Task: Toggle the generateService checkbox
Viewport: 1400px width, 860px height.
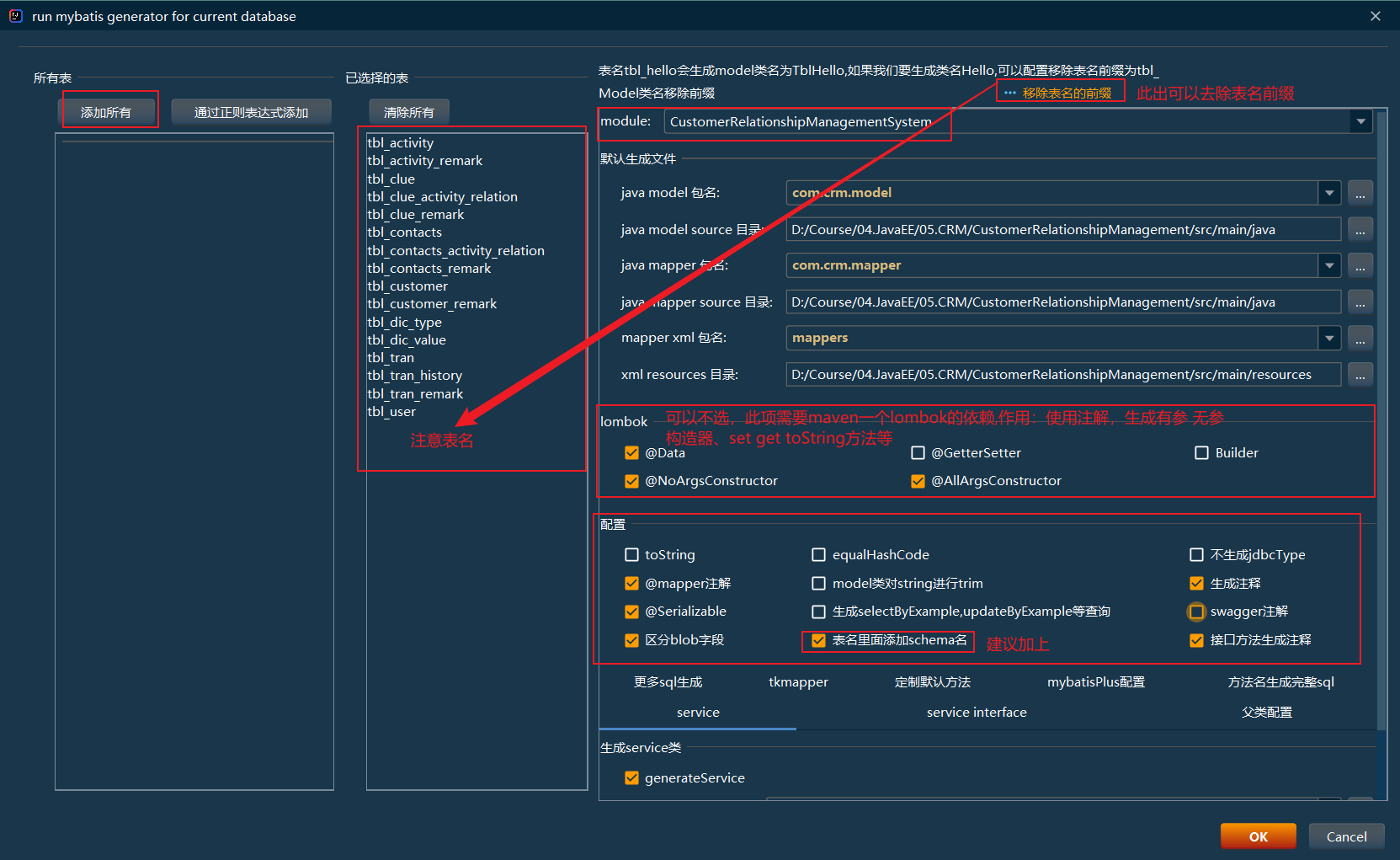Action: coord(631,778)
